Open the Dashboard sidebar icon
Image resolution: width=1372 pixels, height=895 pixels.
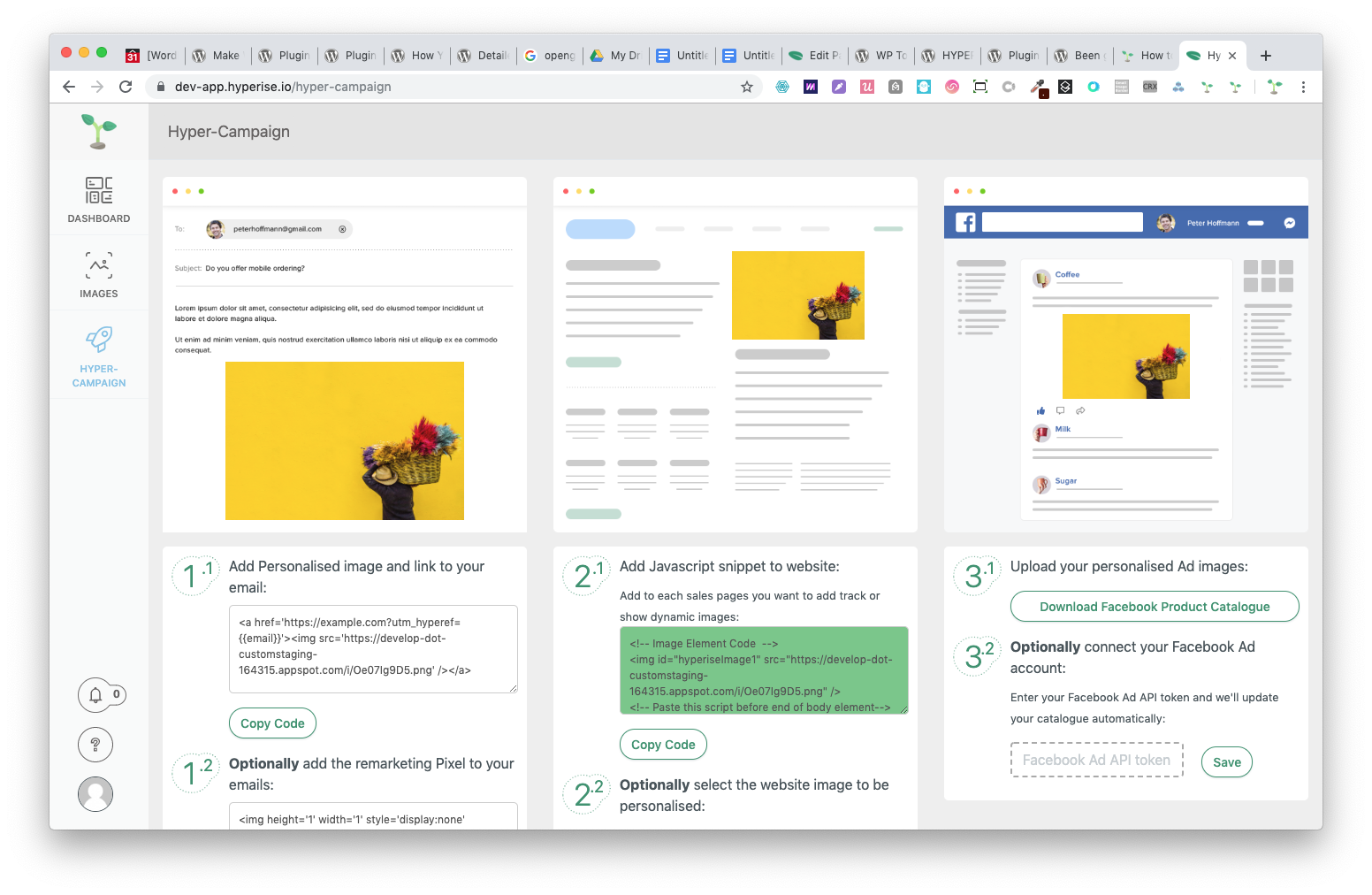[x=99, y=191]
